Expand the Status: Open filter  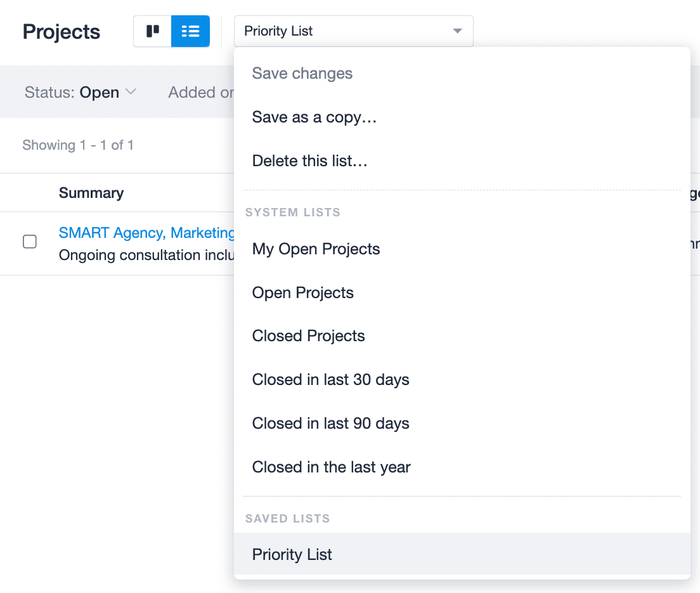tap(80, 92)
